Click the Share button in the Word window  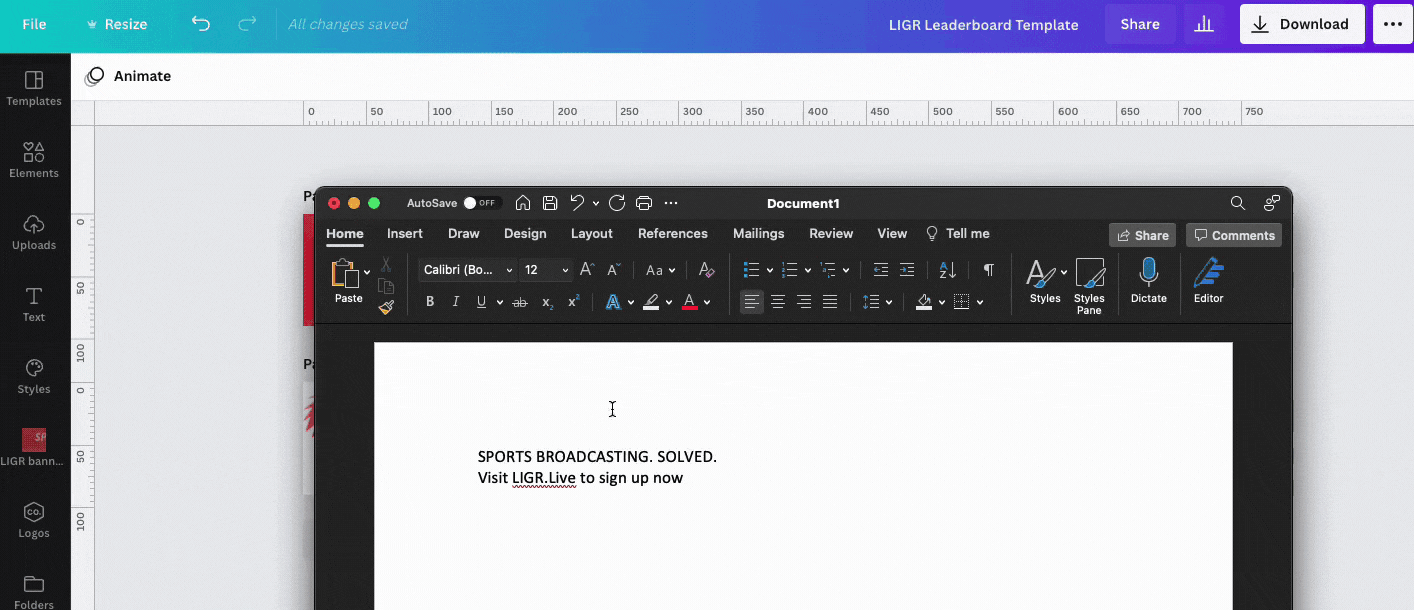[1142, 235]
